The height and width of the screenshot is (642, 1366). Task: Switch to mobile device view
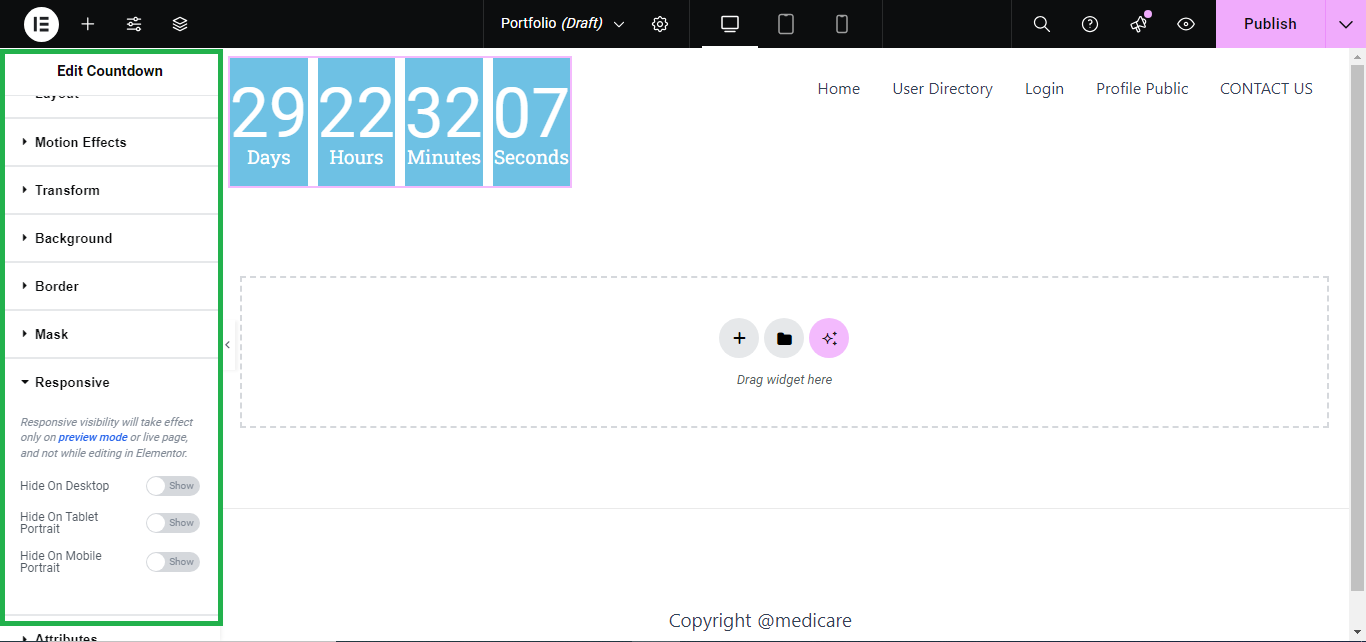click(x=842, y=24)
